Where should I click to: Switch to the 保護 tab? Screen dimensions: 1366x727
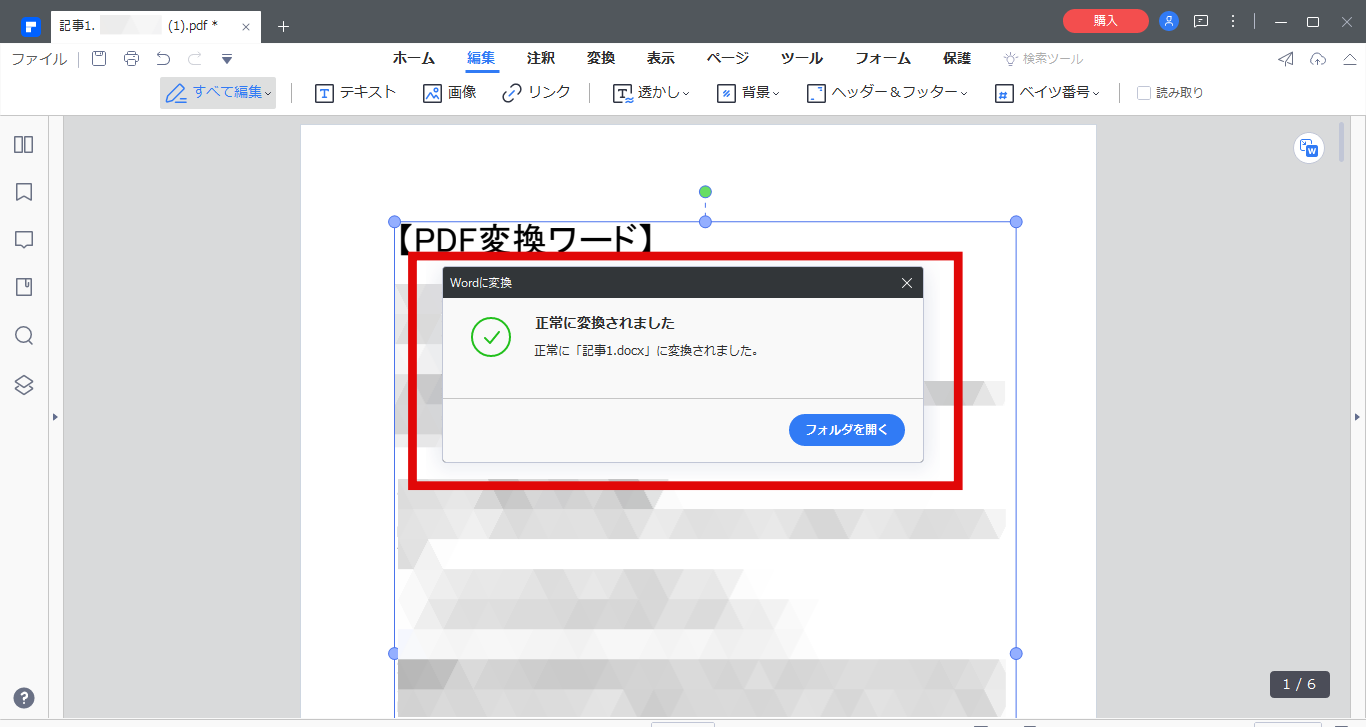tap(957, 58)
